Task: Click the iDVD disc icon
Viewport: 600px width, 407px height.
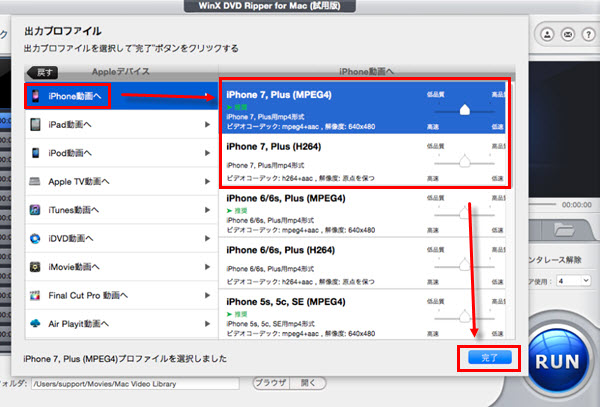Action: [x=35, y=238]
